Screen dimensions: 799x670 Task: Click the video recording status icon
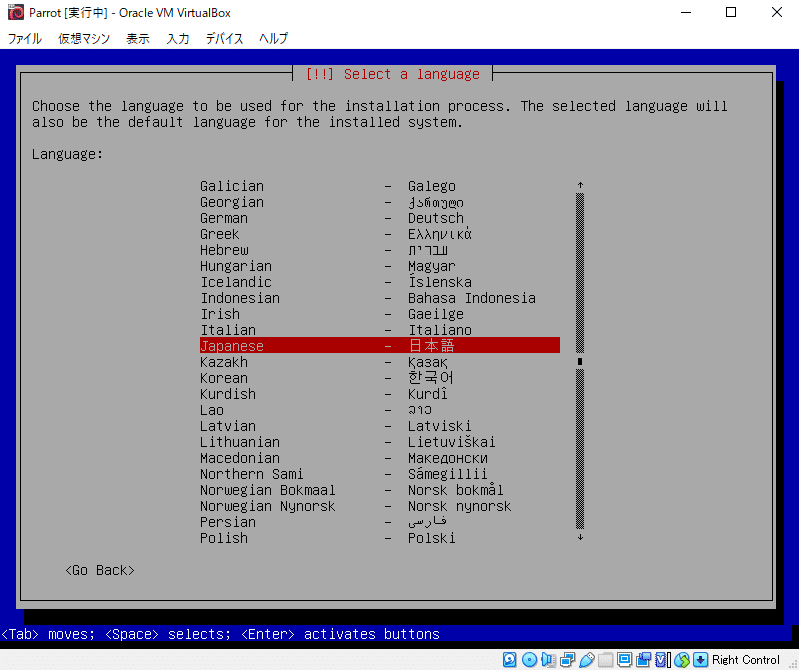click(643, 660)
